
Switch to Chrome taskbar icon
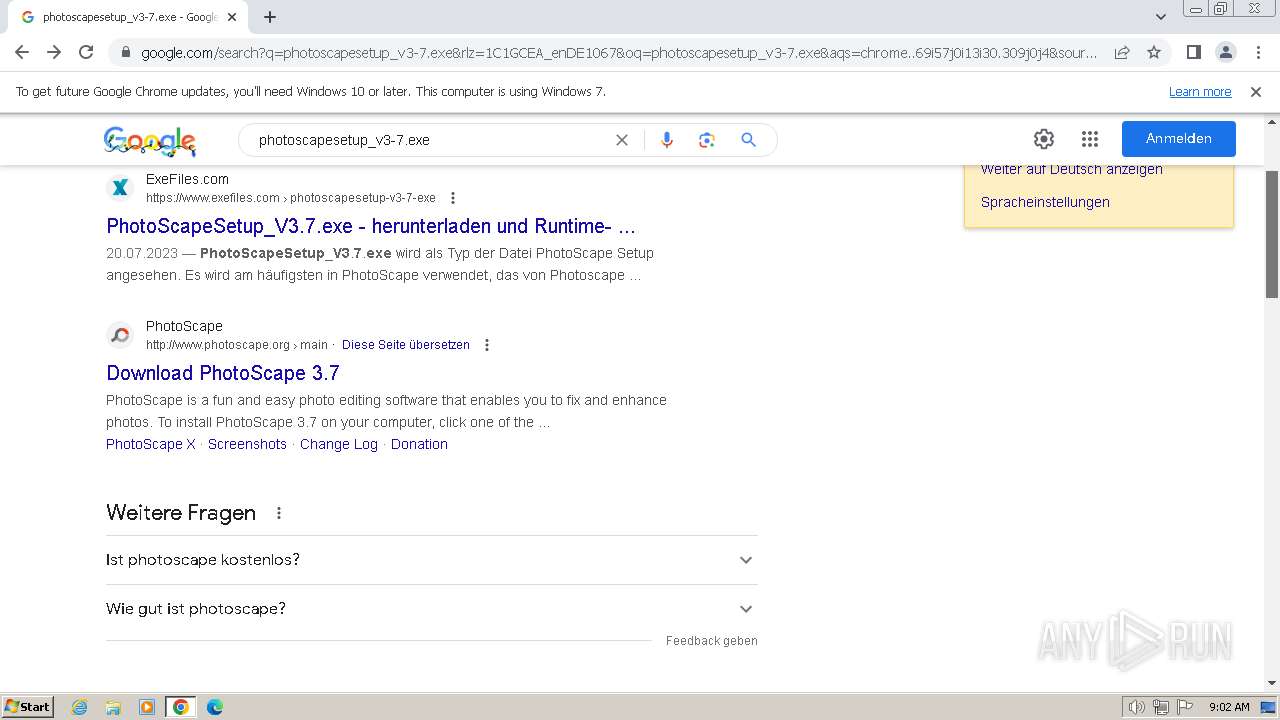[181, 707]
